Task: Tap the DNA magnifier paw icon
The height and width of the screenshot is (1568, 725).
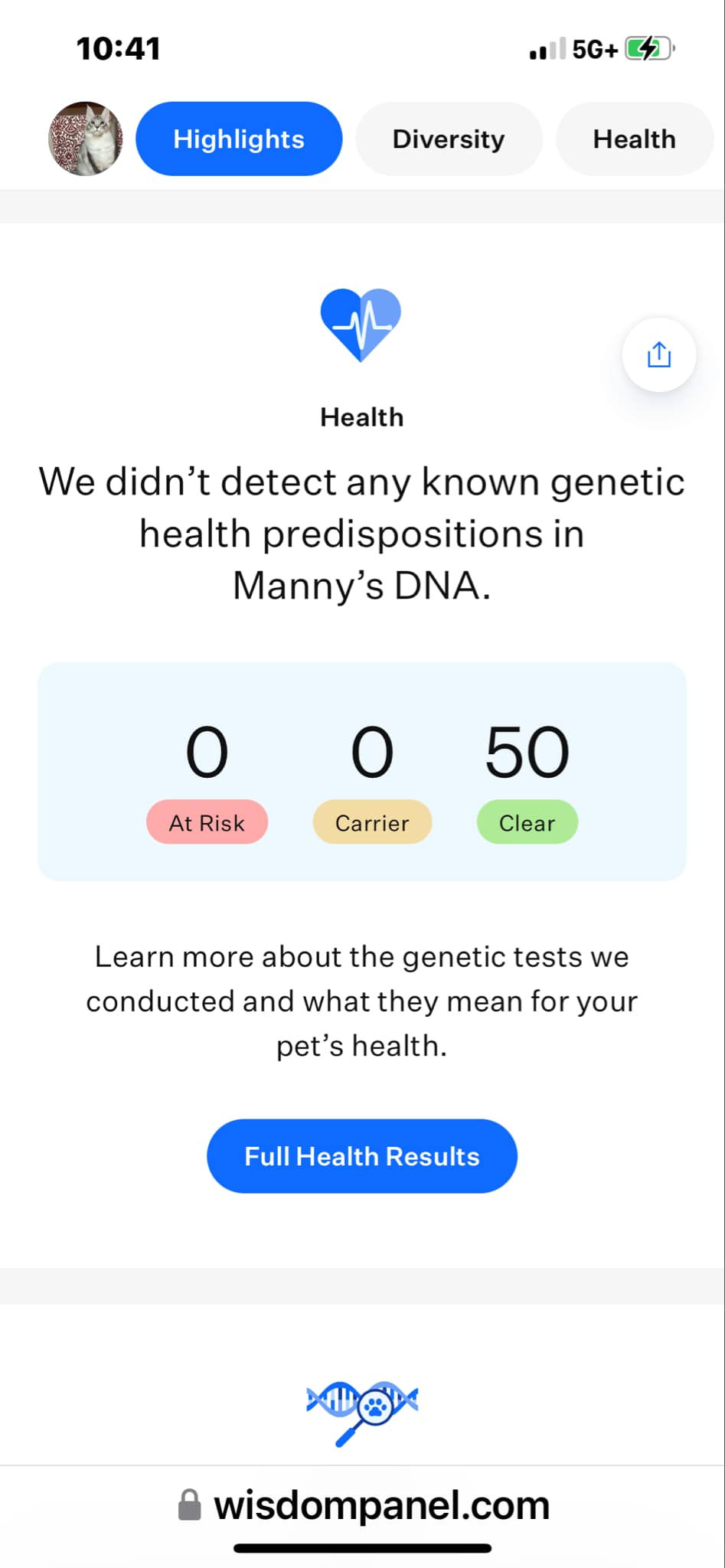Action: coord(362,1410)
